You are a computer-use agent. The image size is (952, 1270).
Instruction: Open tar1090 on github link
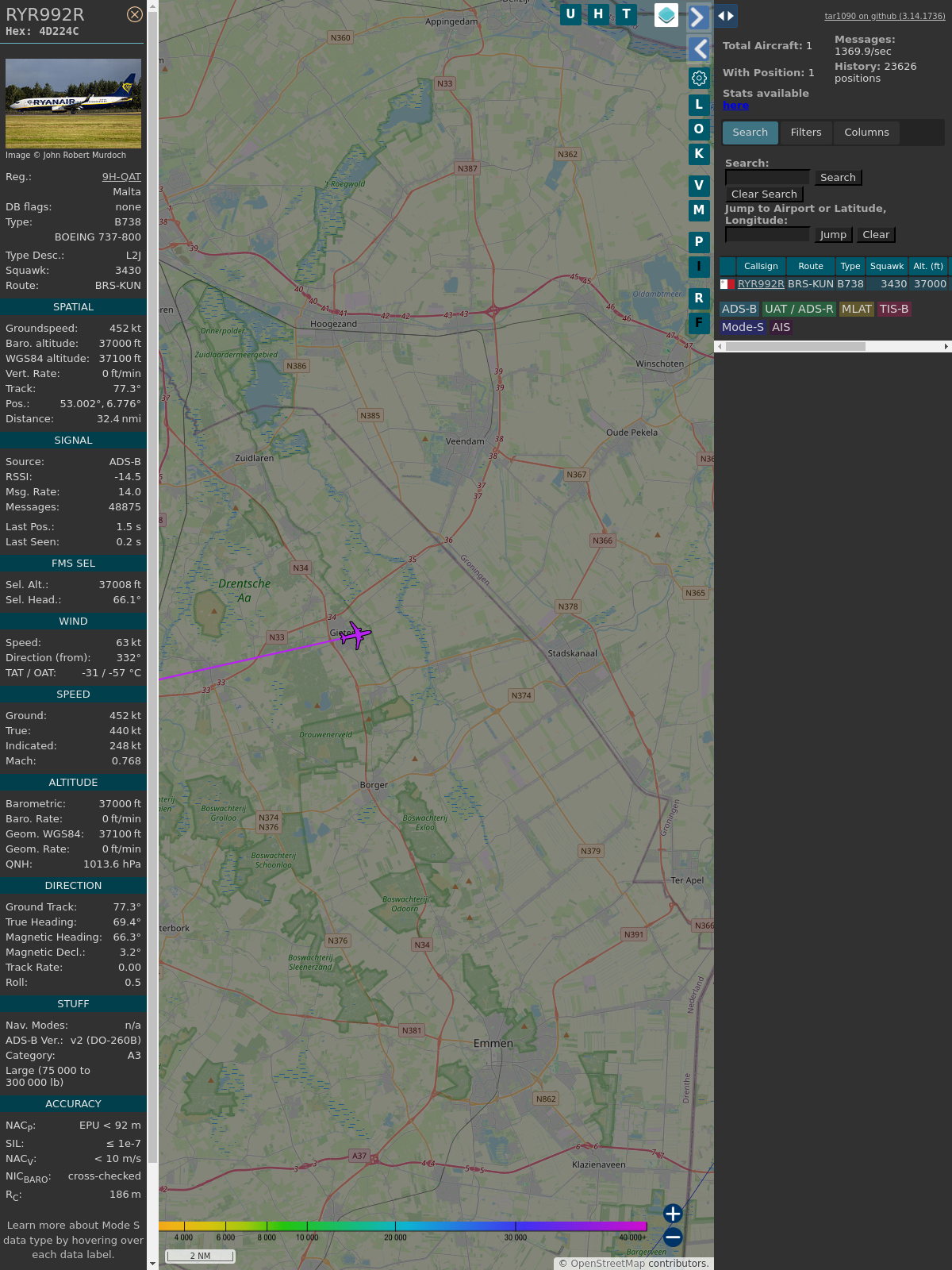885,16
